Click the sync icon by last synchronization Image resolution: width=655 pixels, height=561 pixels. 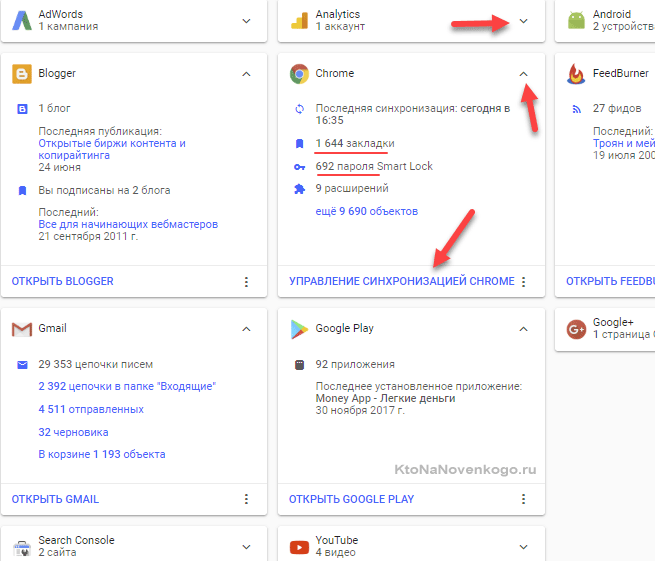(300, 109)
